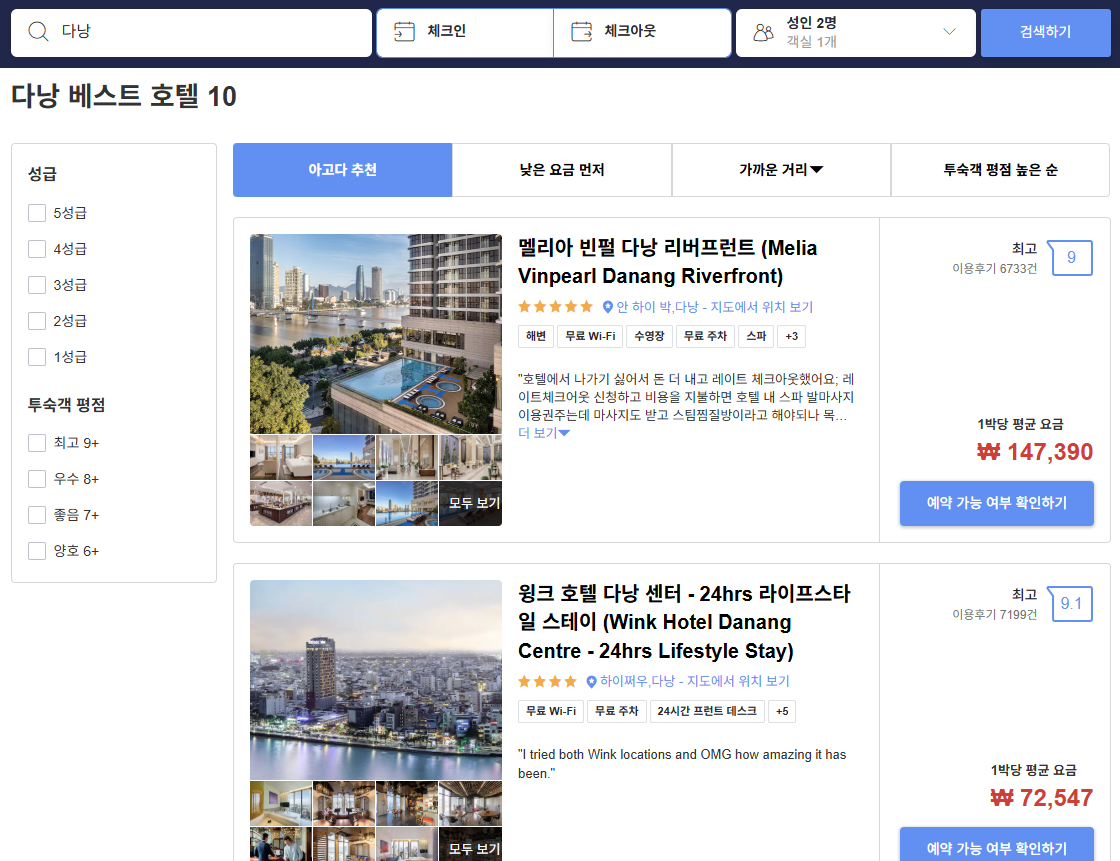This screenshot has height=861, width=1120.
Task: Click Melia 스파 amenity tag
Action: click(x=756, y=337)
